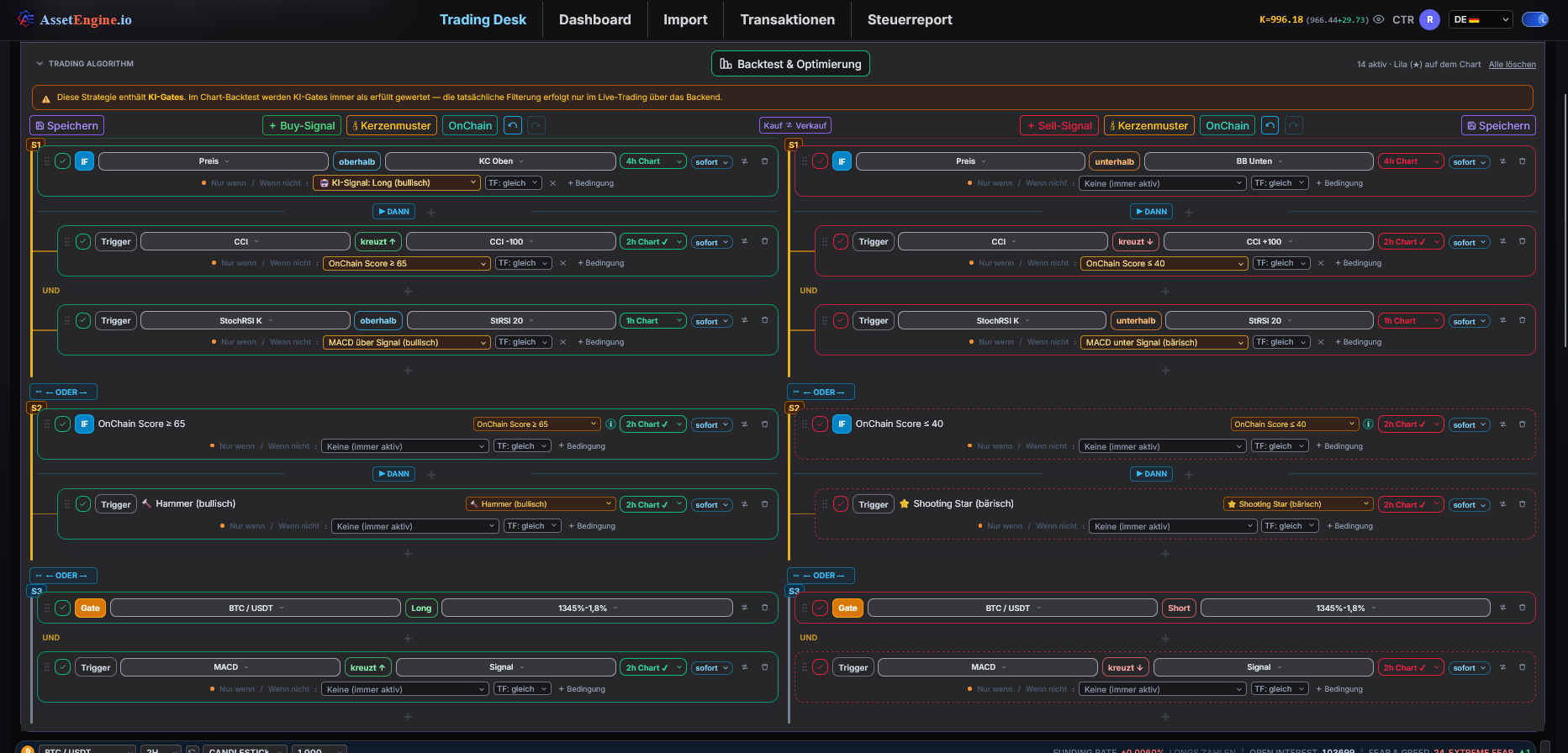
Task: Add step with plus after first buy DANN
Action: (x=431, y=213)
